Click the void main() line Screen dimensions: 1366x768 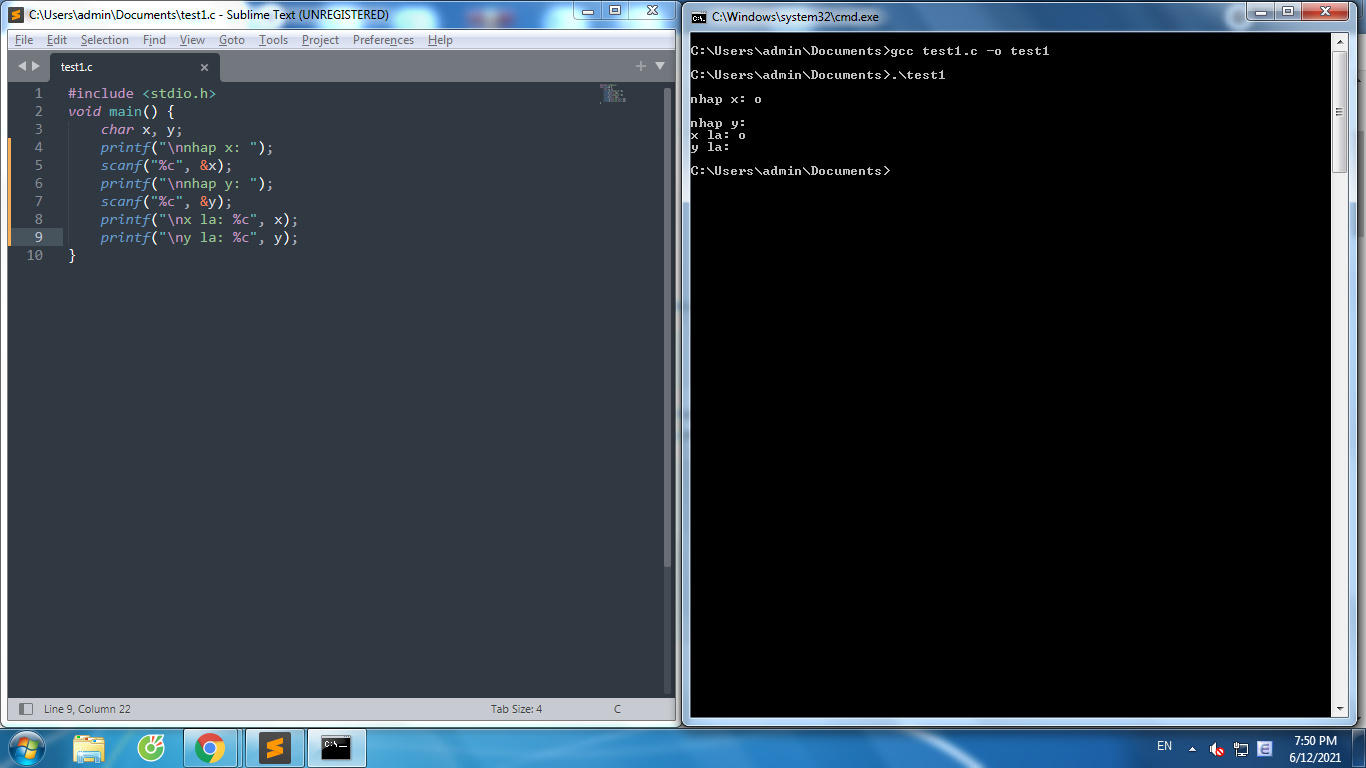point(121,111)
